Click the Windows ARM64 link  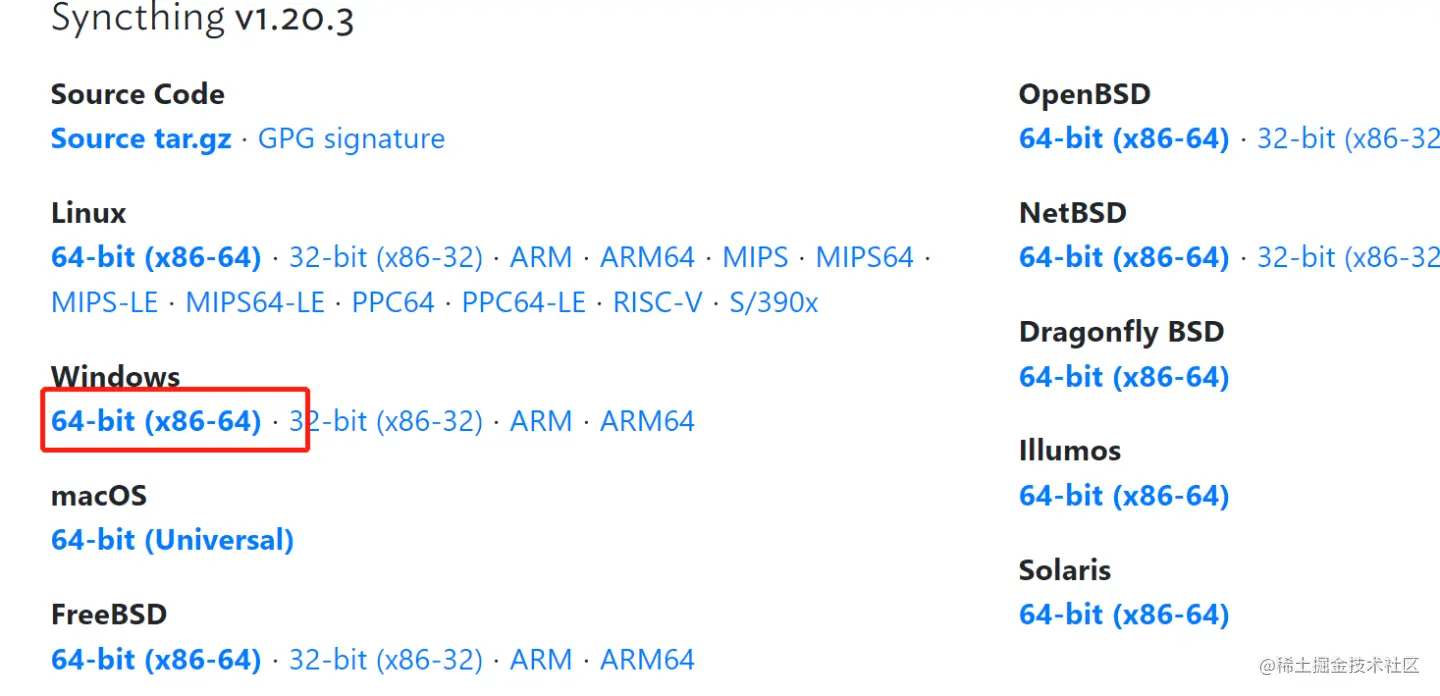(647, 422)
